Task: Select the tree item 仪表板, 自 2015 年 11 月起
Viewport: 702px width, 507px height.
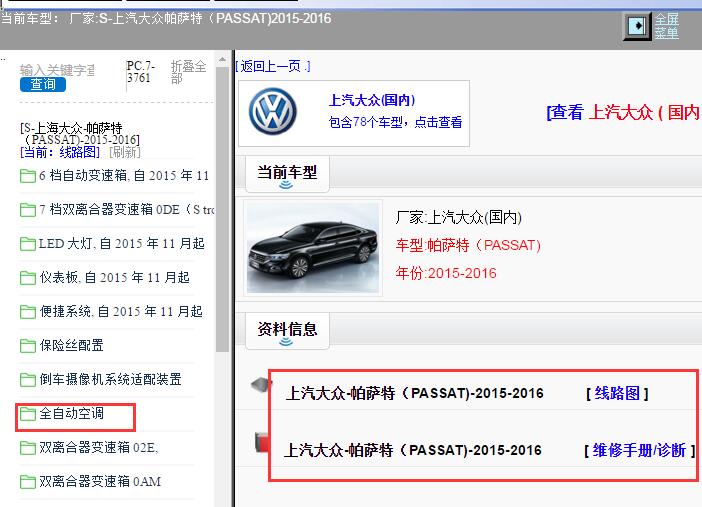Action: pyautogui.click(x=115, y=278)
